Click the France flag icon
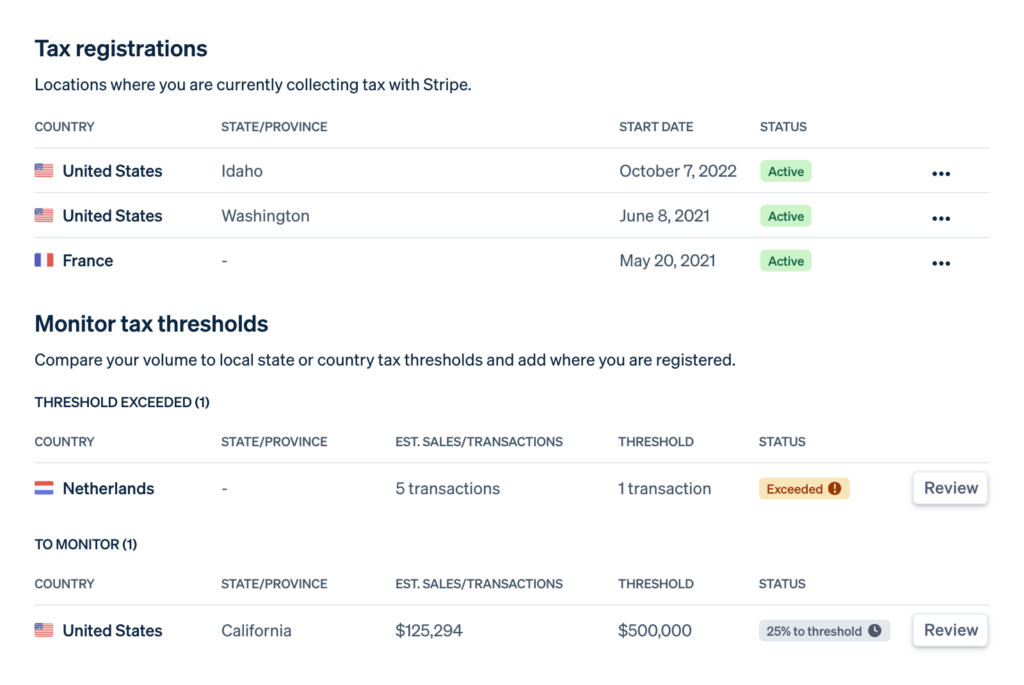Screen dimensions: 1024x685 point(43,260)
